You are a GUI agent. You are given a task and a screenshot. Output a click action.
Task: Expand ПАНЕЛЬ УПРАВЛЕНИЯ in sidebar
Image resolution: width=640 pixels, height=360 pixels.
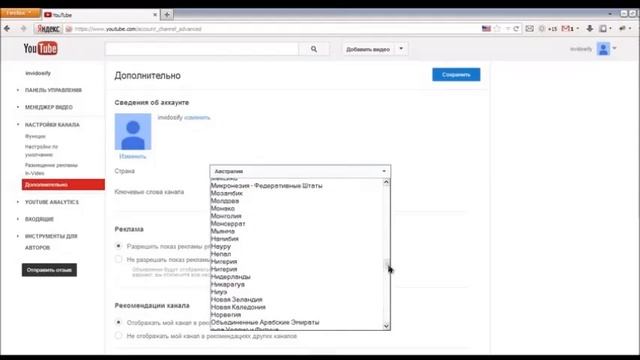pos(53,90)
